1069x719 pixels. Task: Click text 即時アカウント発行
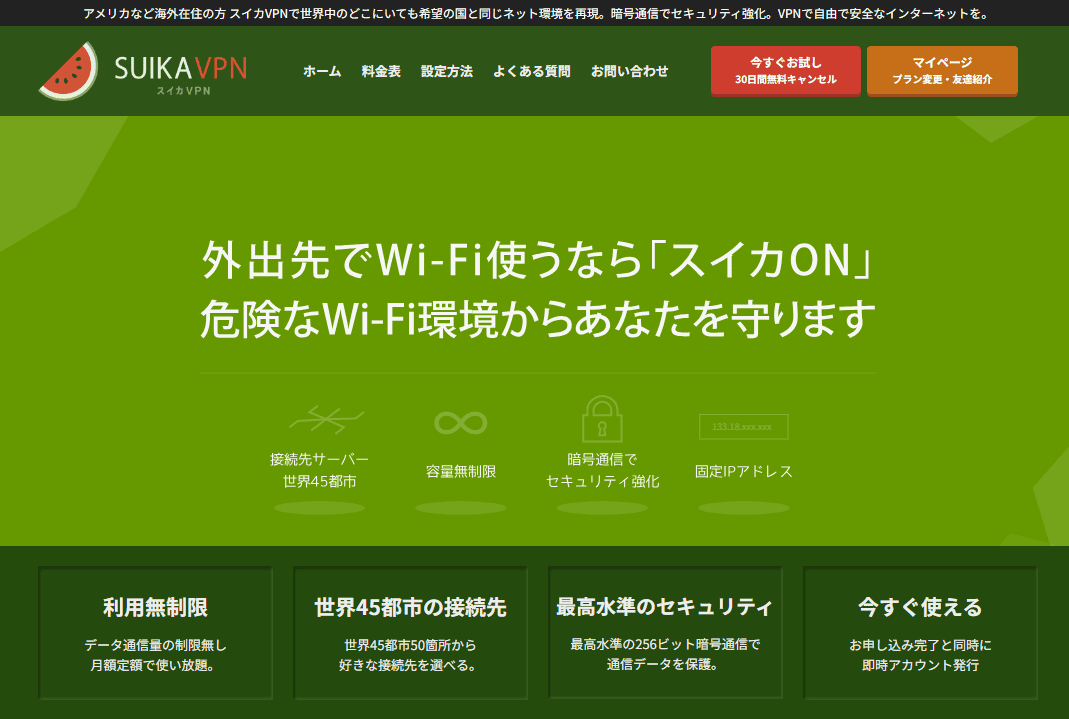[920, 665]
